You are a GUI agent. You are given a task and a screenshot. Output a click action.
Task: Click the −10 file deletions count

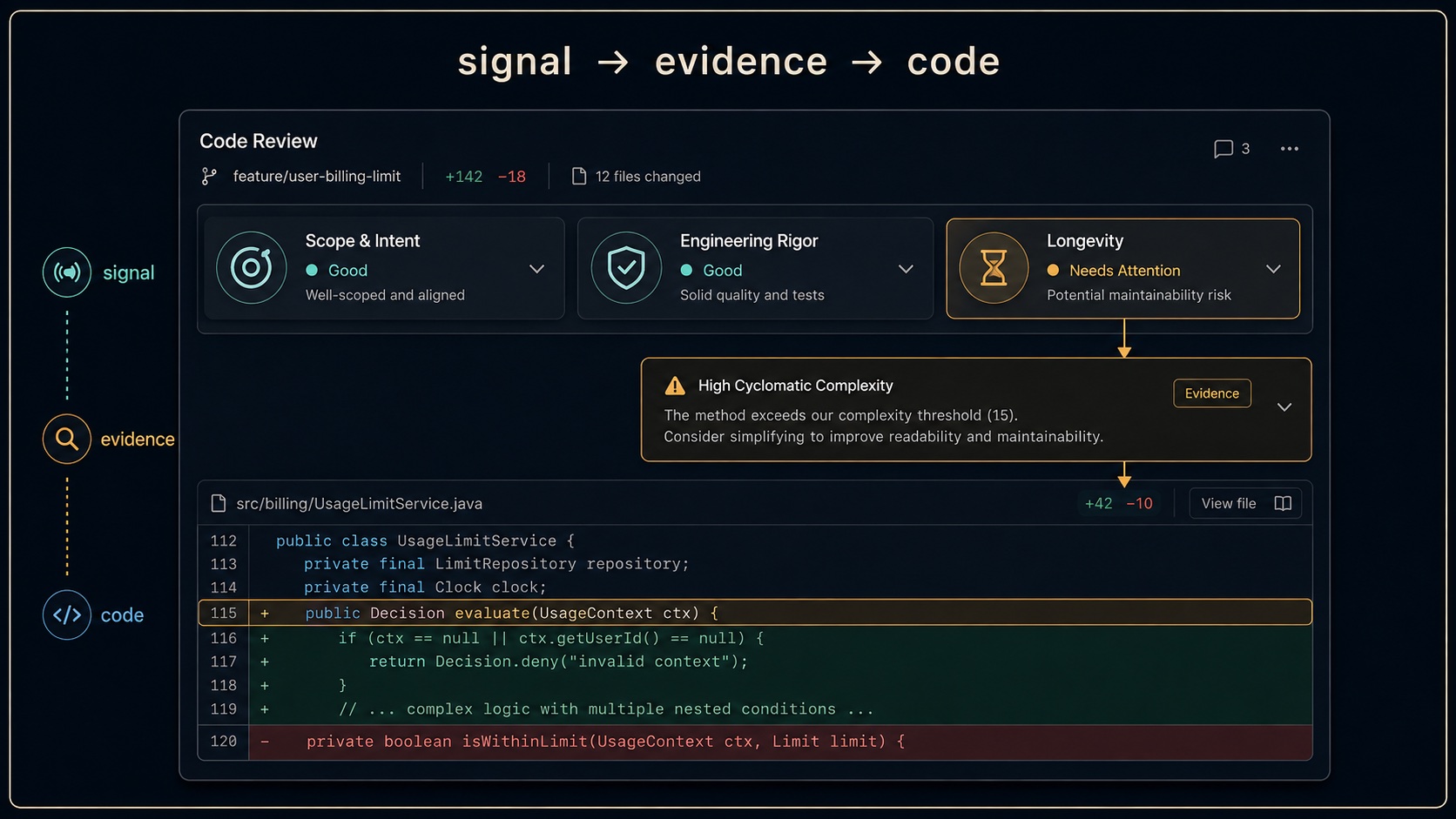[x=1140, y=504]
